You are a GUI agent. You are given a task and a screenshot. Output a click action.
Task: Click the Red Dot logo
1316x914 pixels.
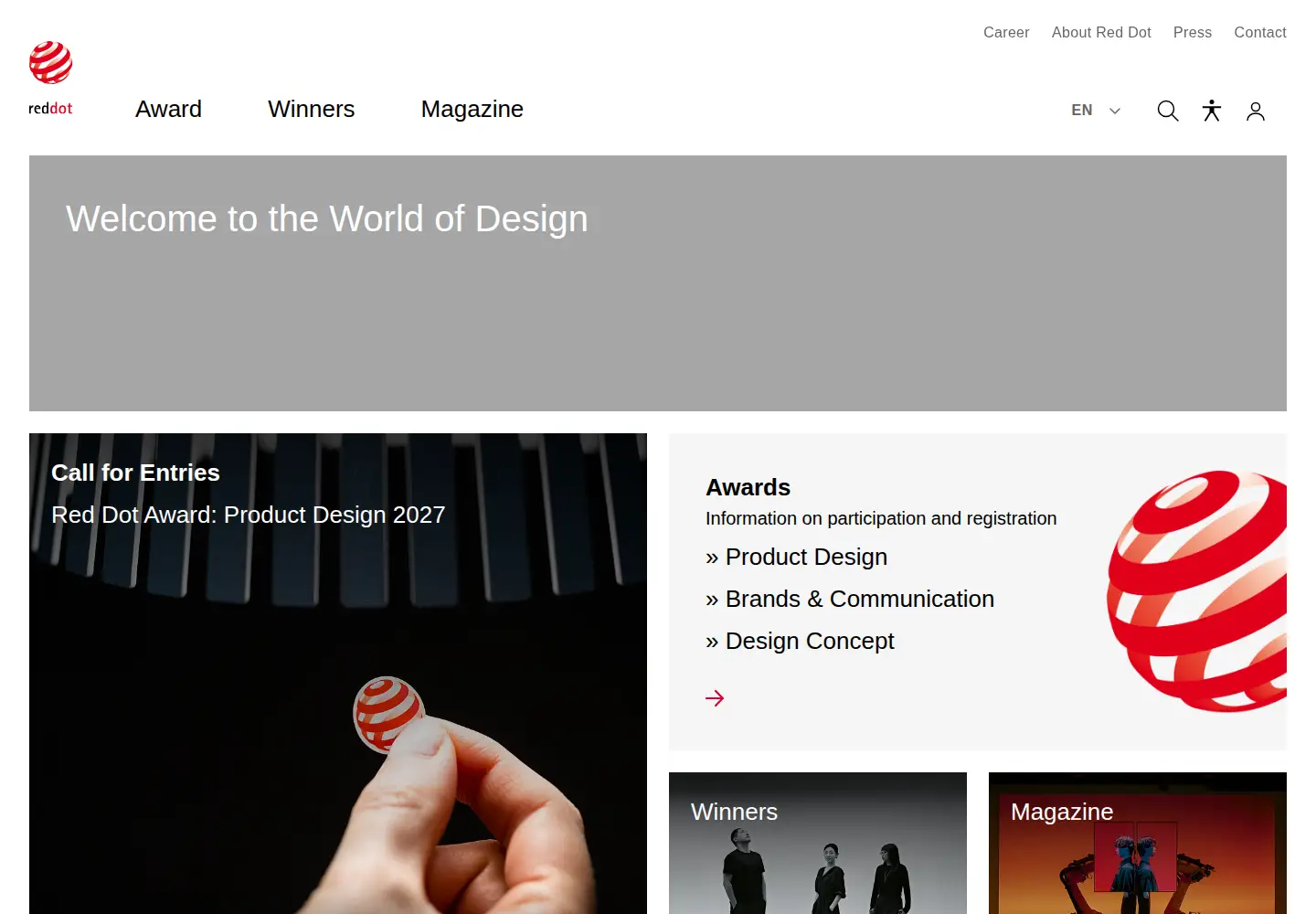pyautogui.click(x=50, y=79)
